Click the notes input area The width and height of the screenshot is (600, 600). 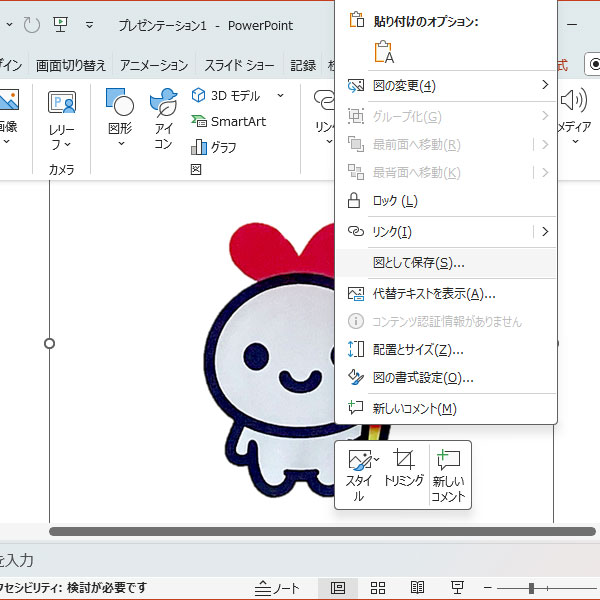click(x=300, y=560)
